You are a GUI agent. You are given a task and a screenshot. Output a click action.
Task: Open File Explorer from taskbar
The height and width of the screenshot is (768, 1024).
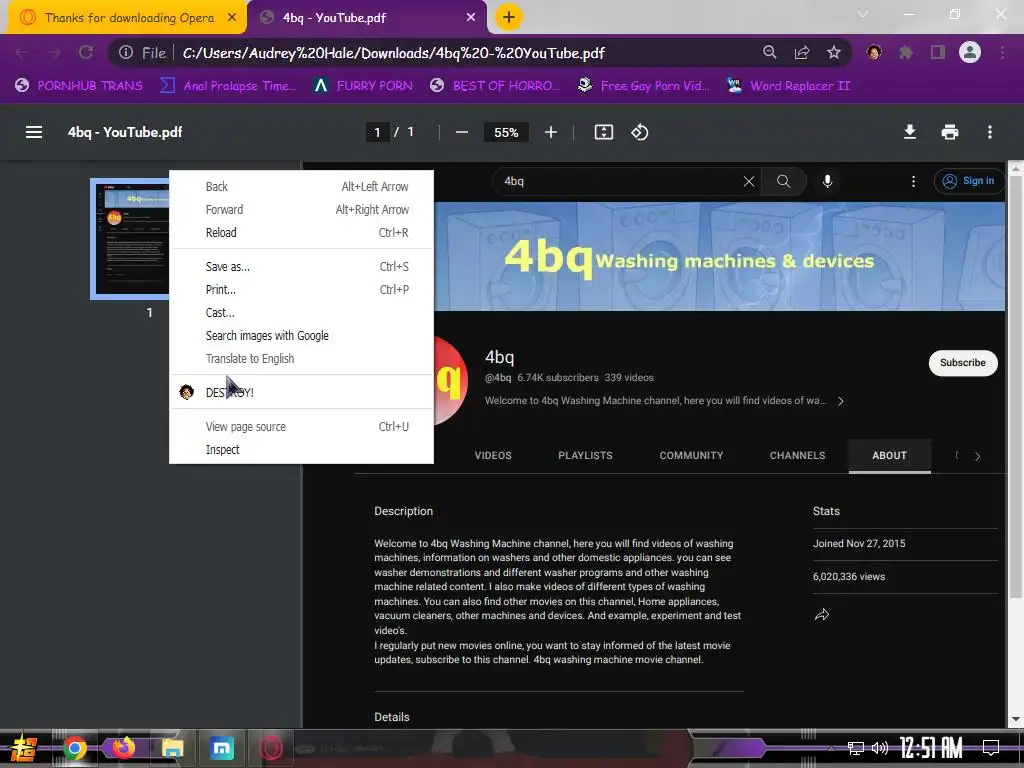[172, 748]
